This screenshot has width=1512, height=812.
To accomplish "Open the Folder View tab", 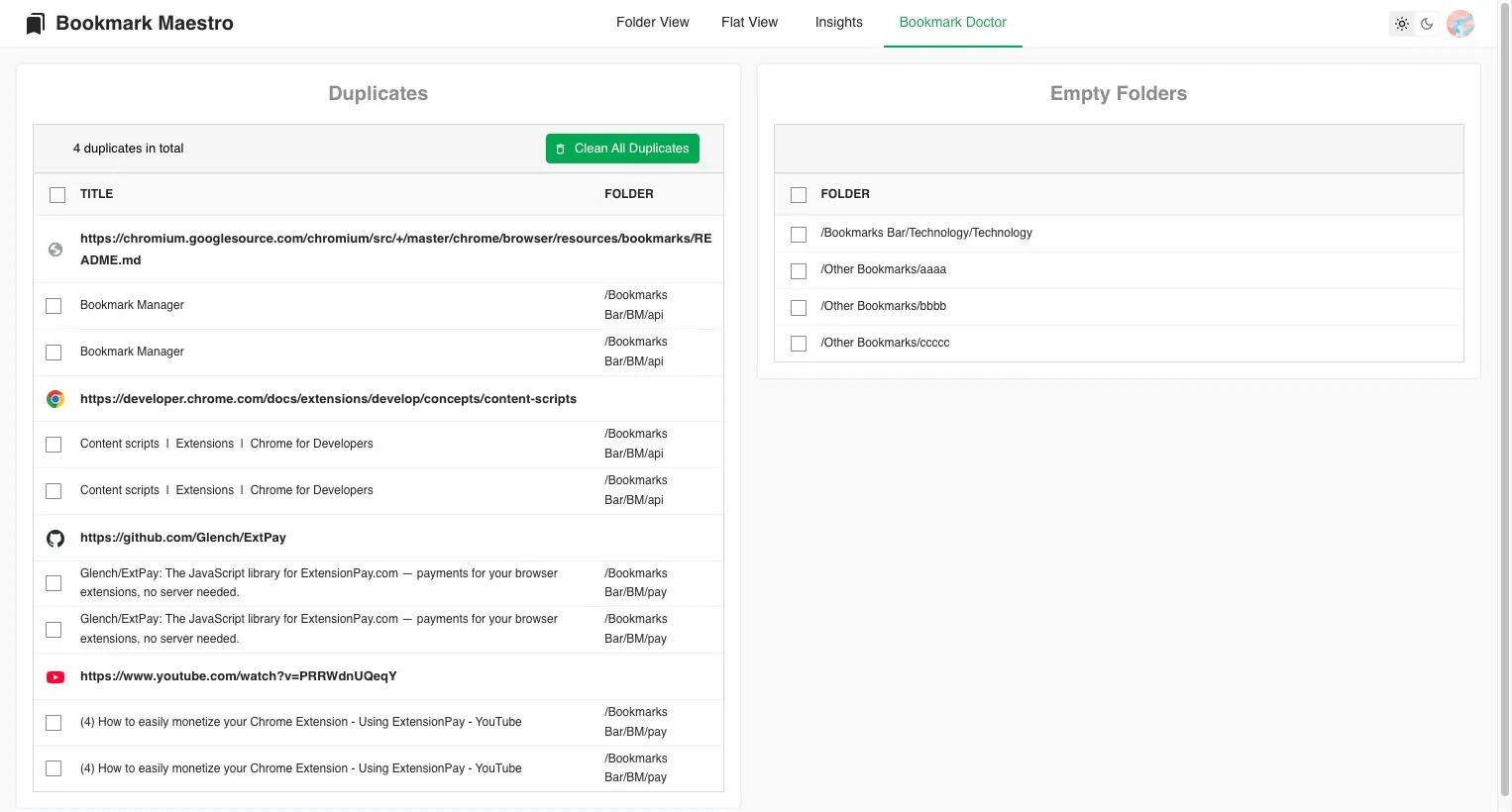I will (x=653, y=22).
